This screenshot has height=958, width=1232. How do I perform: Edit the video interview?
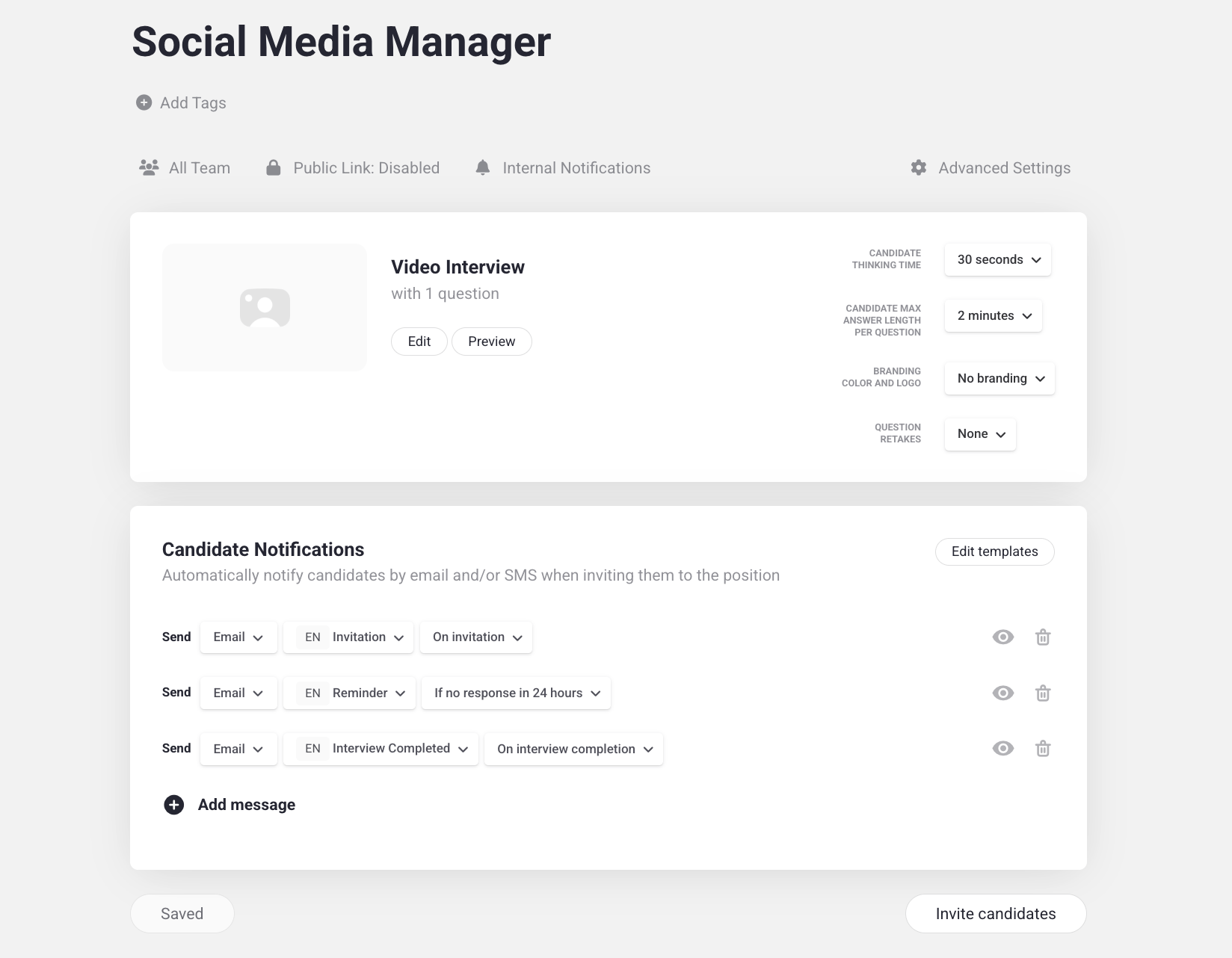point(419,342)
